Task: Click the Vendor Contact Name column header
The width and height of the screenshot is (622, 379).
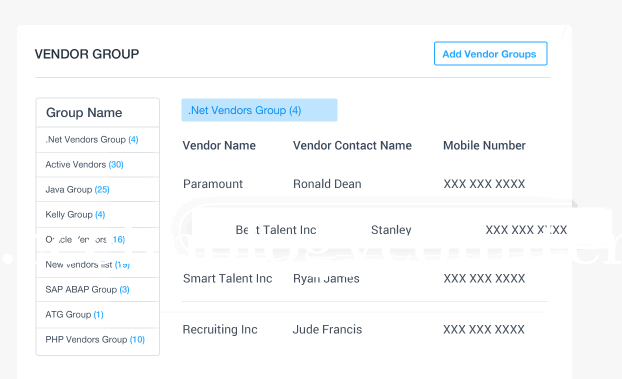Action: pyautogui.click(x=352, y=146)
